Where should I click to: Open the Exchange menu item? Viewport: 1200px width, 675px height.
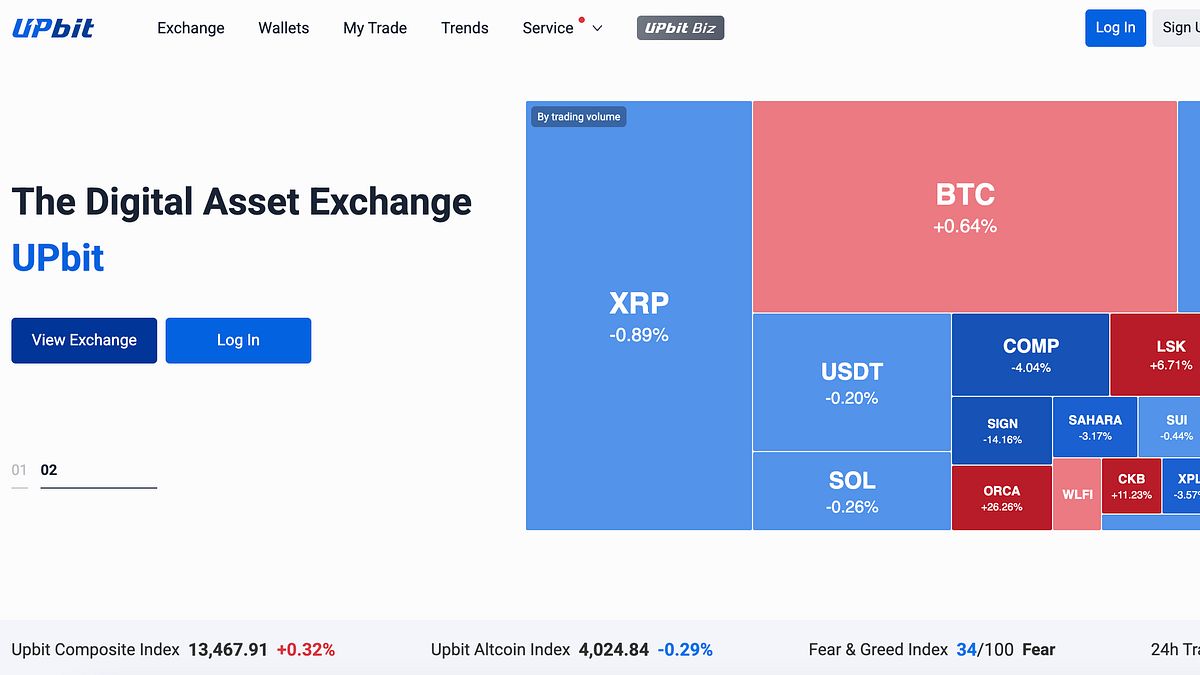pos(191,28)
